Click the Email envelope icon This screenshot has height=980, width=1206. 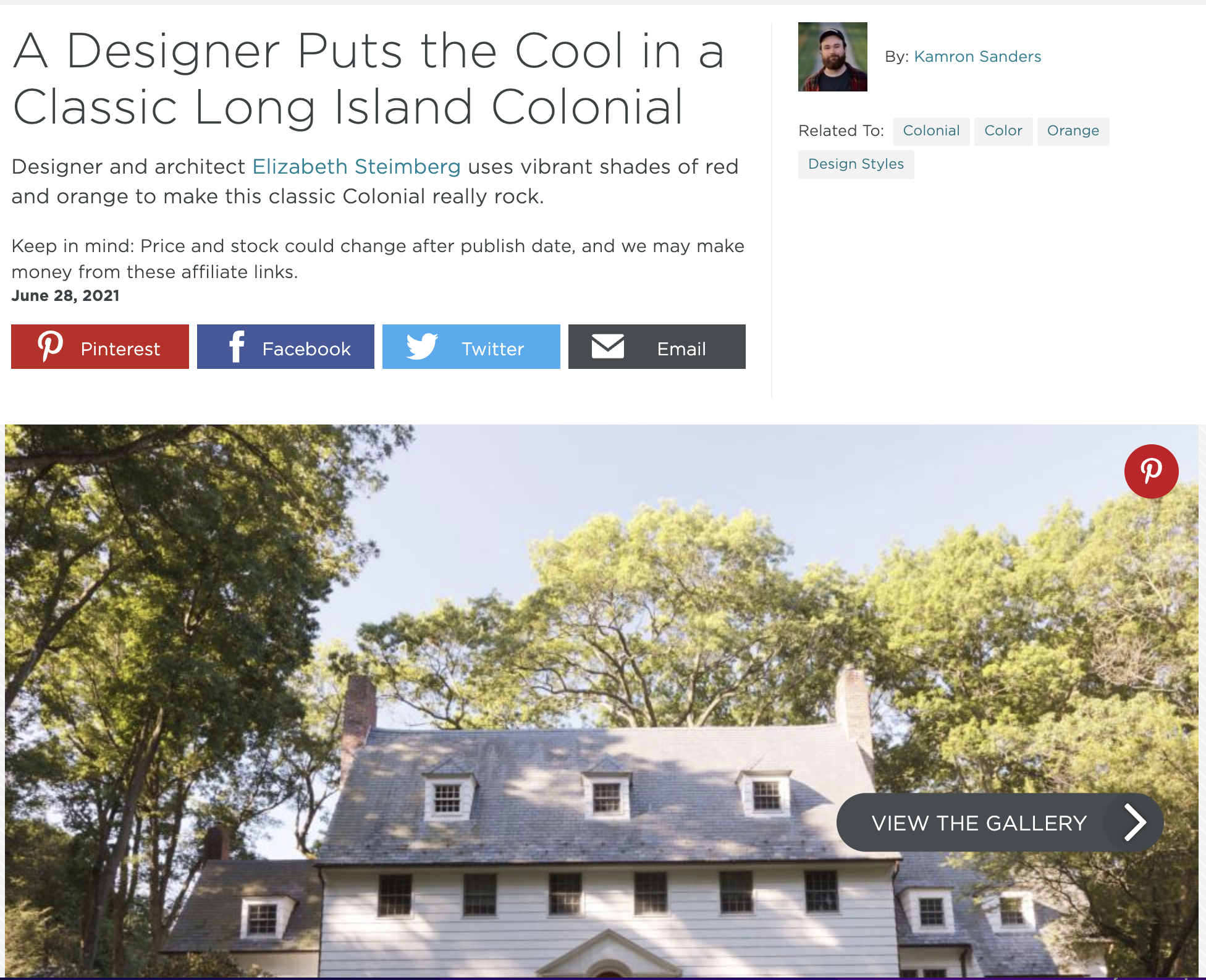(x=608, y=346)
